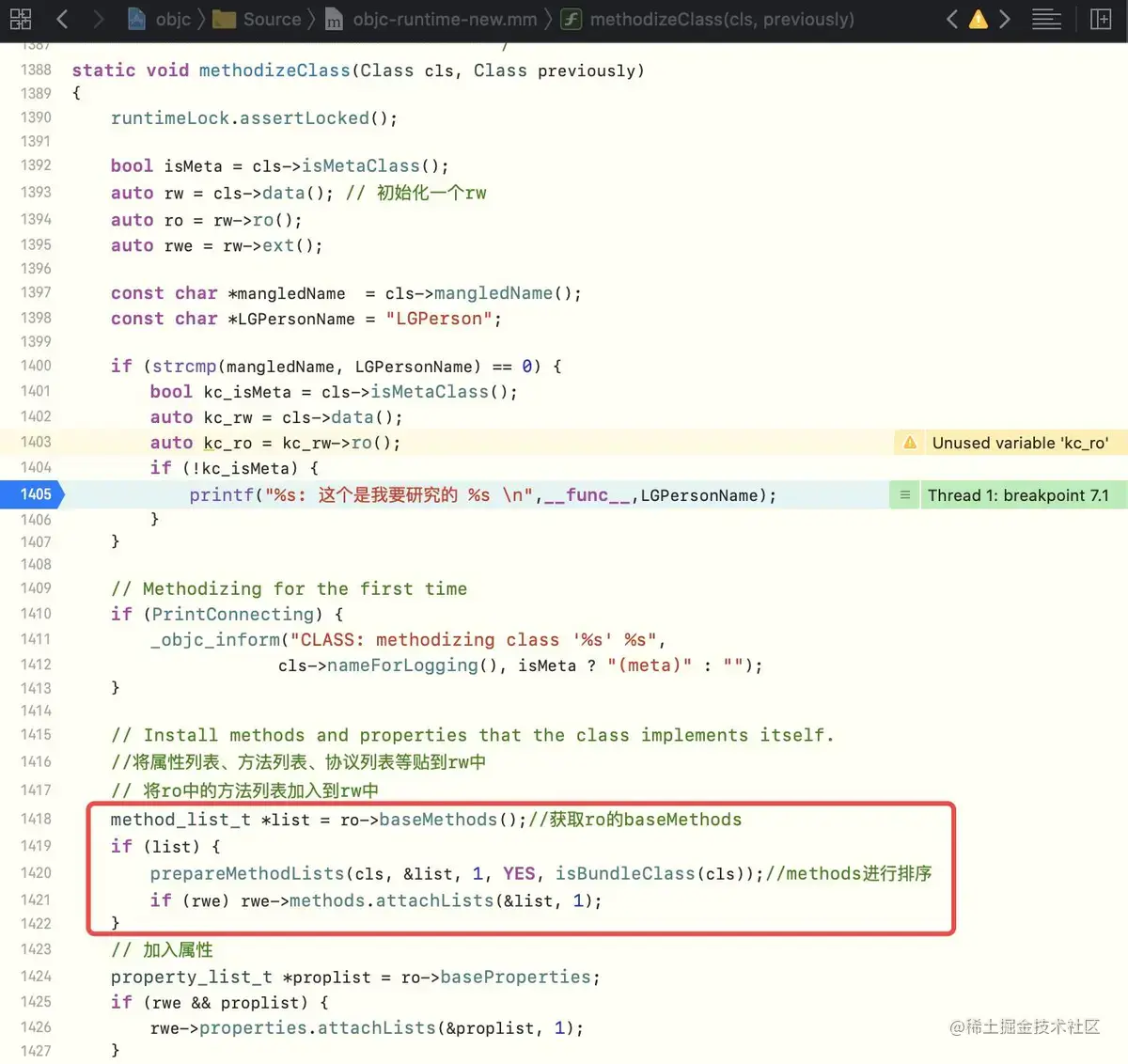
Task: Click strcmp call on line 1400
Action: coord(184,367)
